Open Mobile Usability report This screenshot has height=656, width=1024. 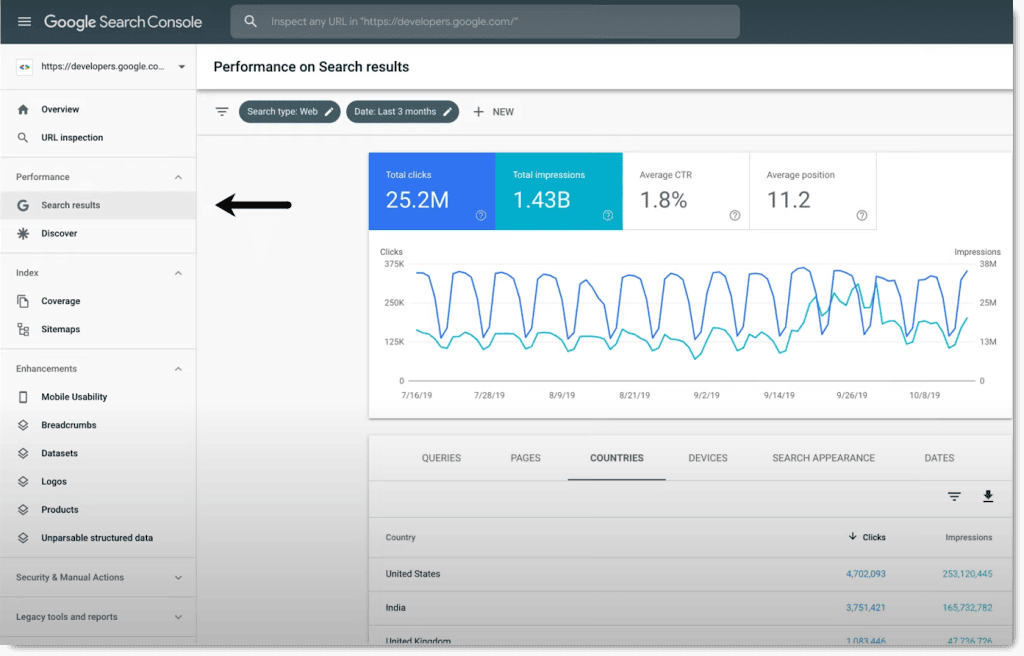click(x=98, y=397)
